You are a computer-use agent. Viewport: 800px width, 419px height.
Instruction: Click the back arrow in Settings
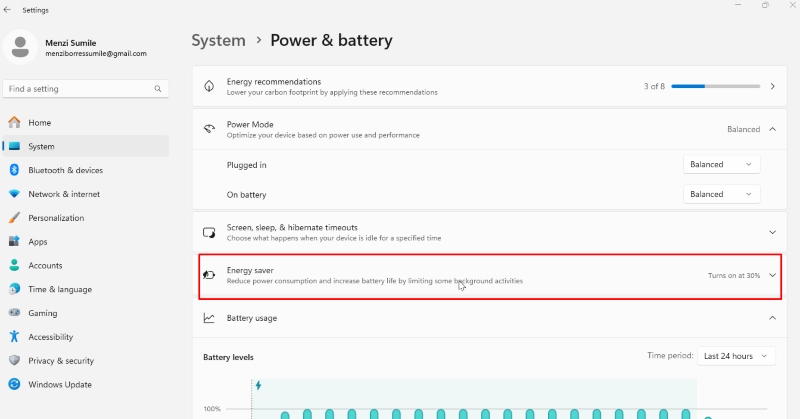point(7,10)
